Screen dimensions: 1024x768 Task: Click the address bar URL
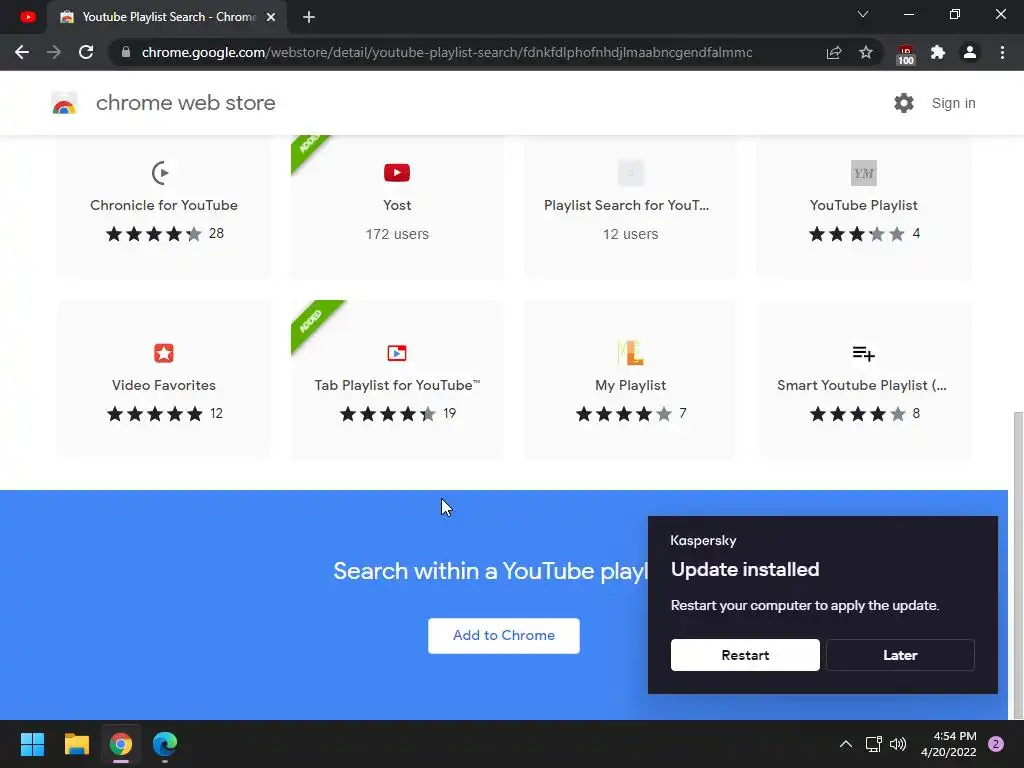coord(447,52)
